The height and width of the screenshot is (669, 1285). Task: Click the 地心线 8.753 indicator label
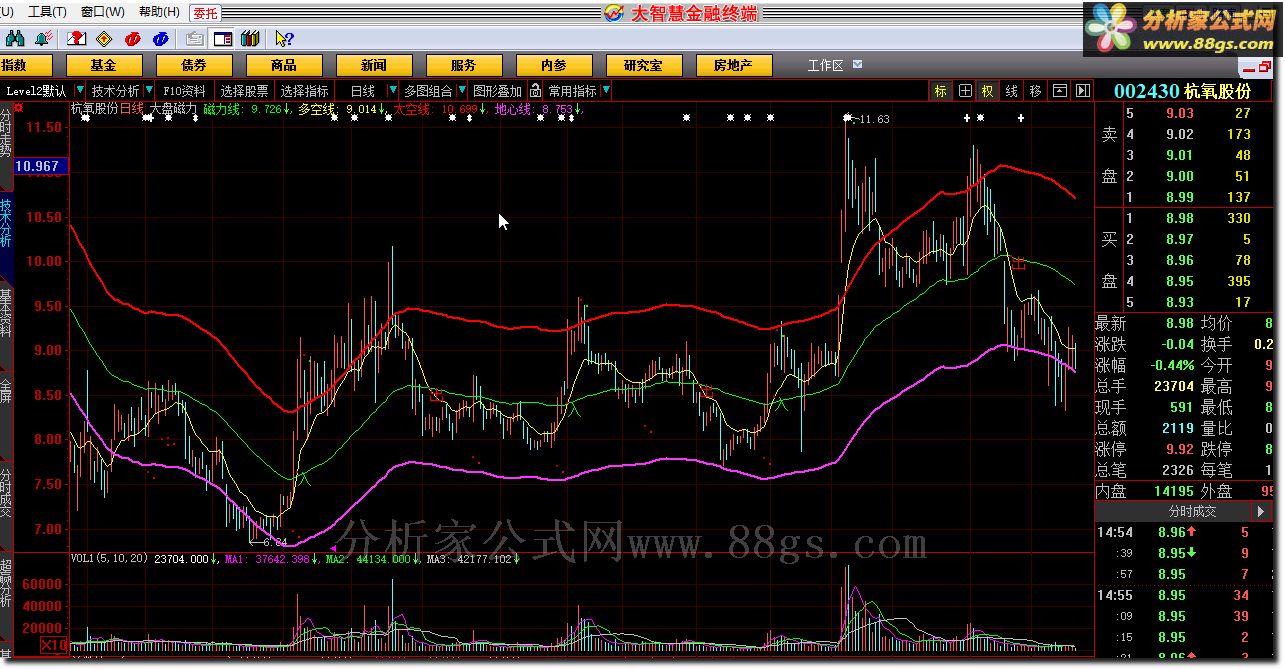(534, 108)
